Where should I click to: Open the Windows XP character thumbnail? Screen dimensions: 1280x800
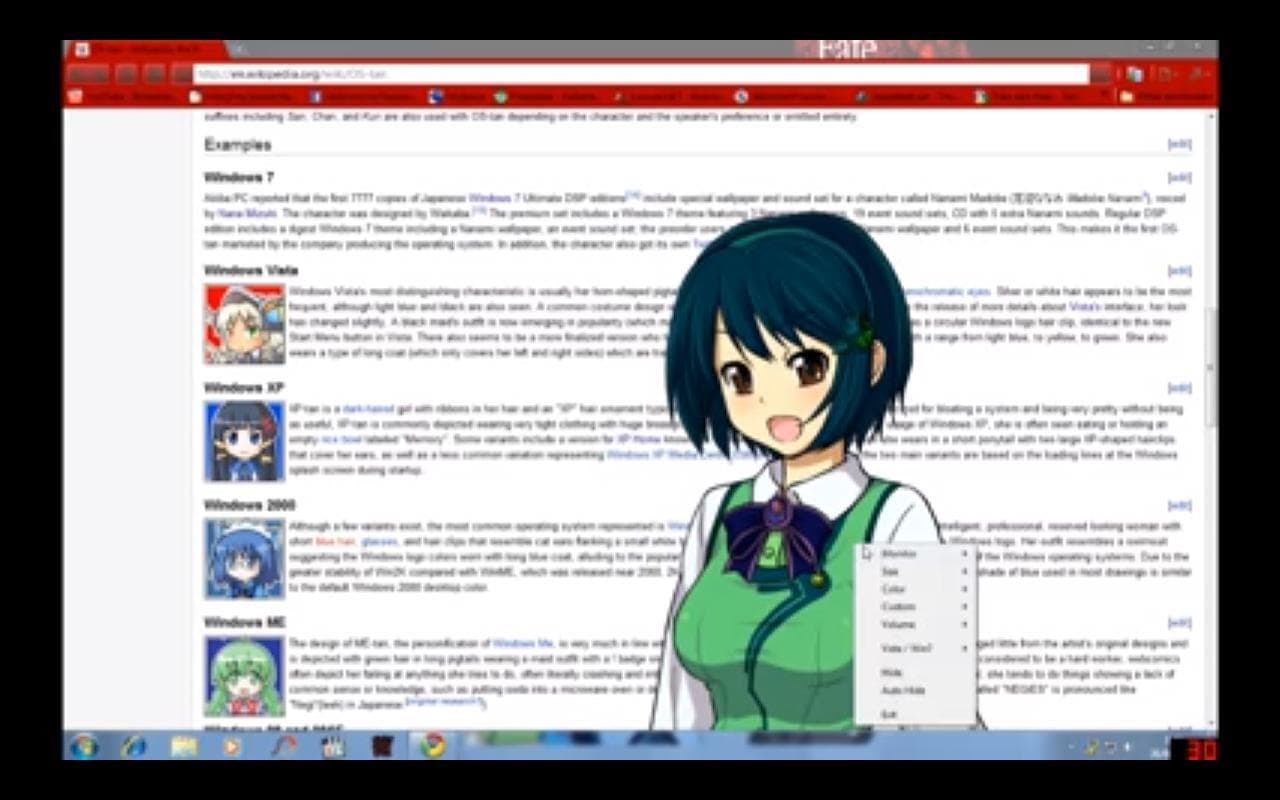click(x=245, y=442)
